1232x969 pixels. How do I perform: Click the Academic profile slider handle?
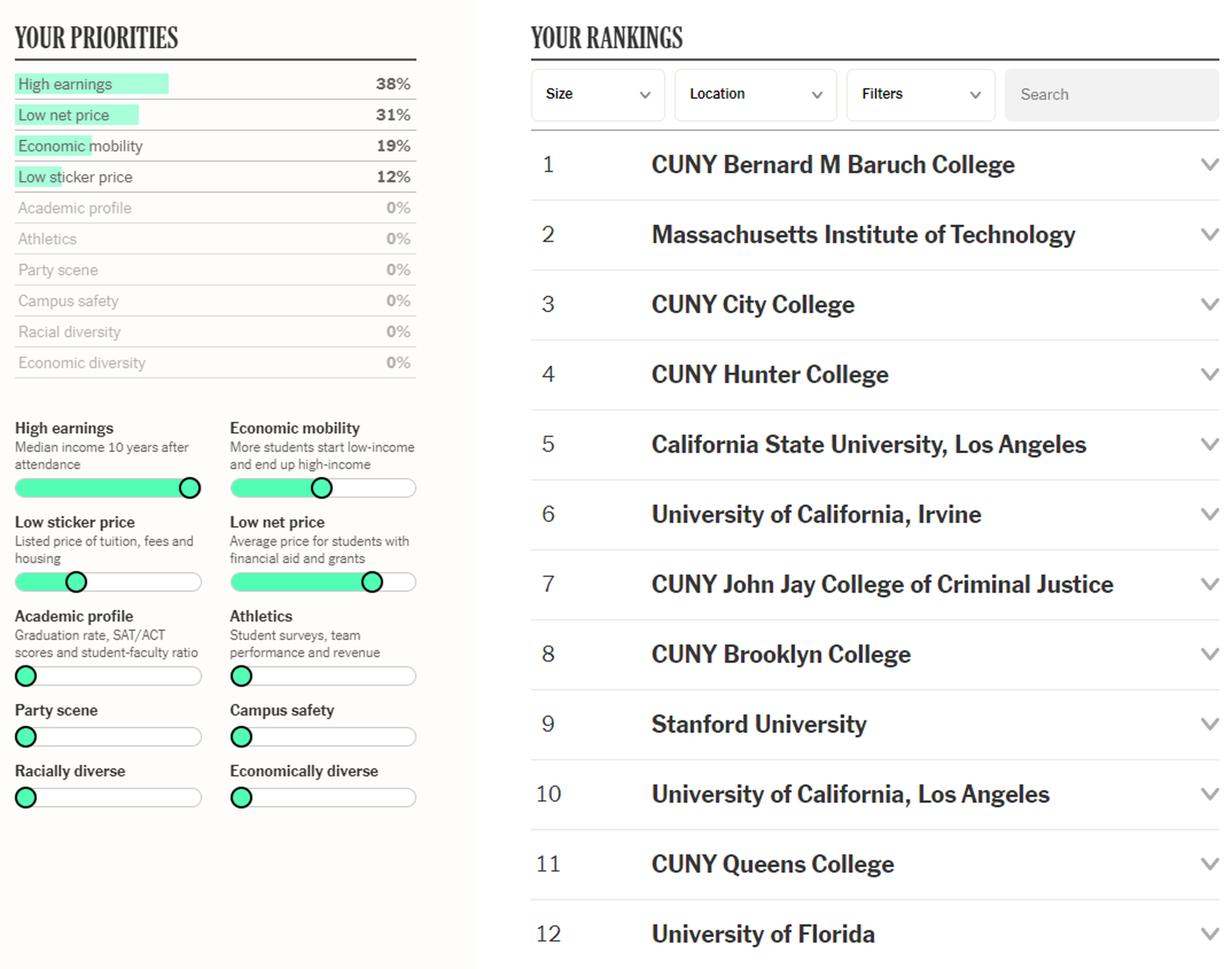pos(25,676)
